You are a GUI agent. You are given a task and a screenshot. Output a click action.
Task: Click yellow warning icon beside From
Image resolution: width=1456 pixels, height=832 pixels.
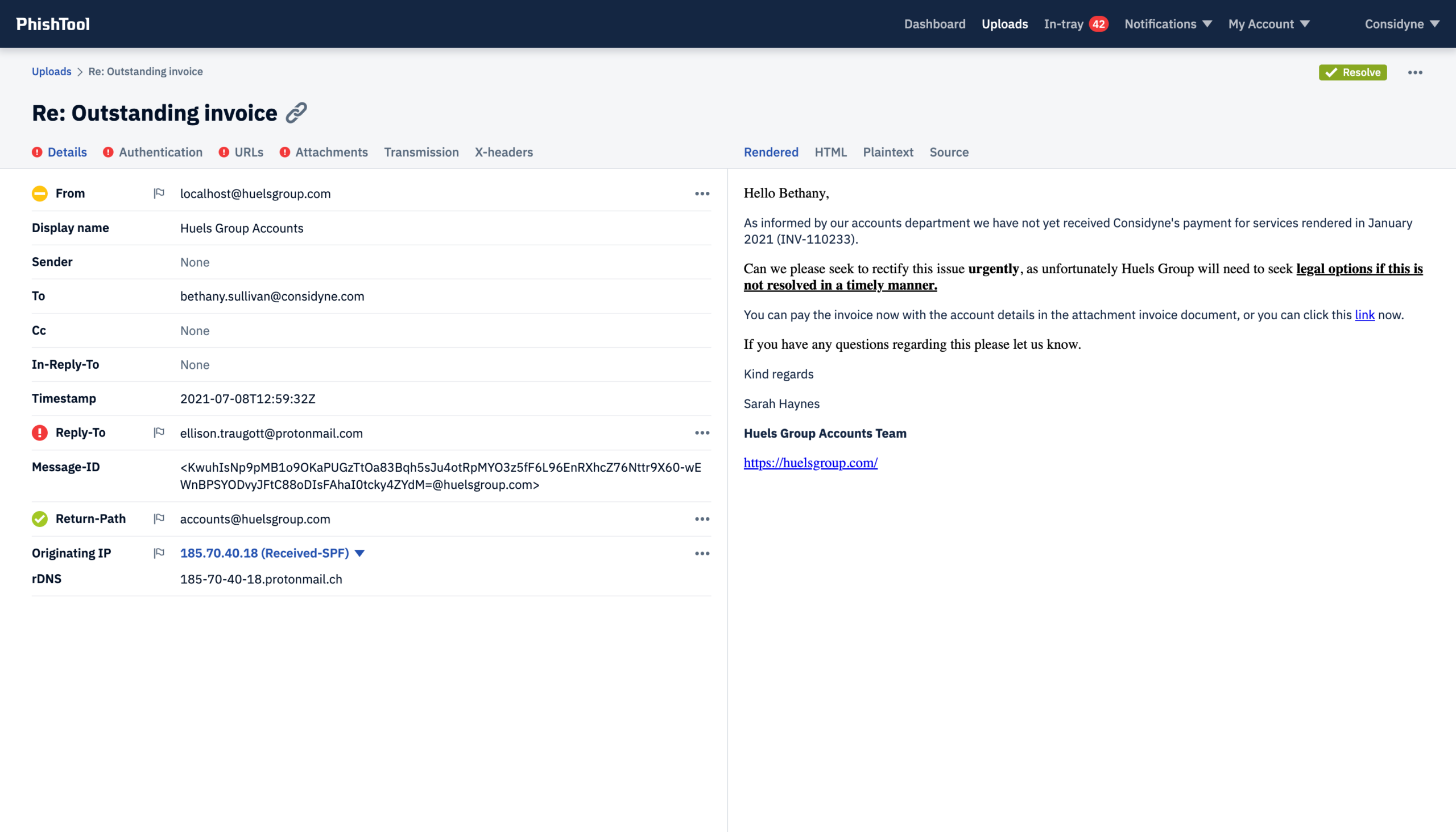pos(39,193)
